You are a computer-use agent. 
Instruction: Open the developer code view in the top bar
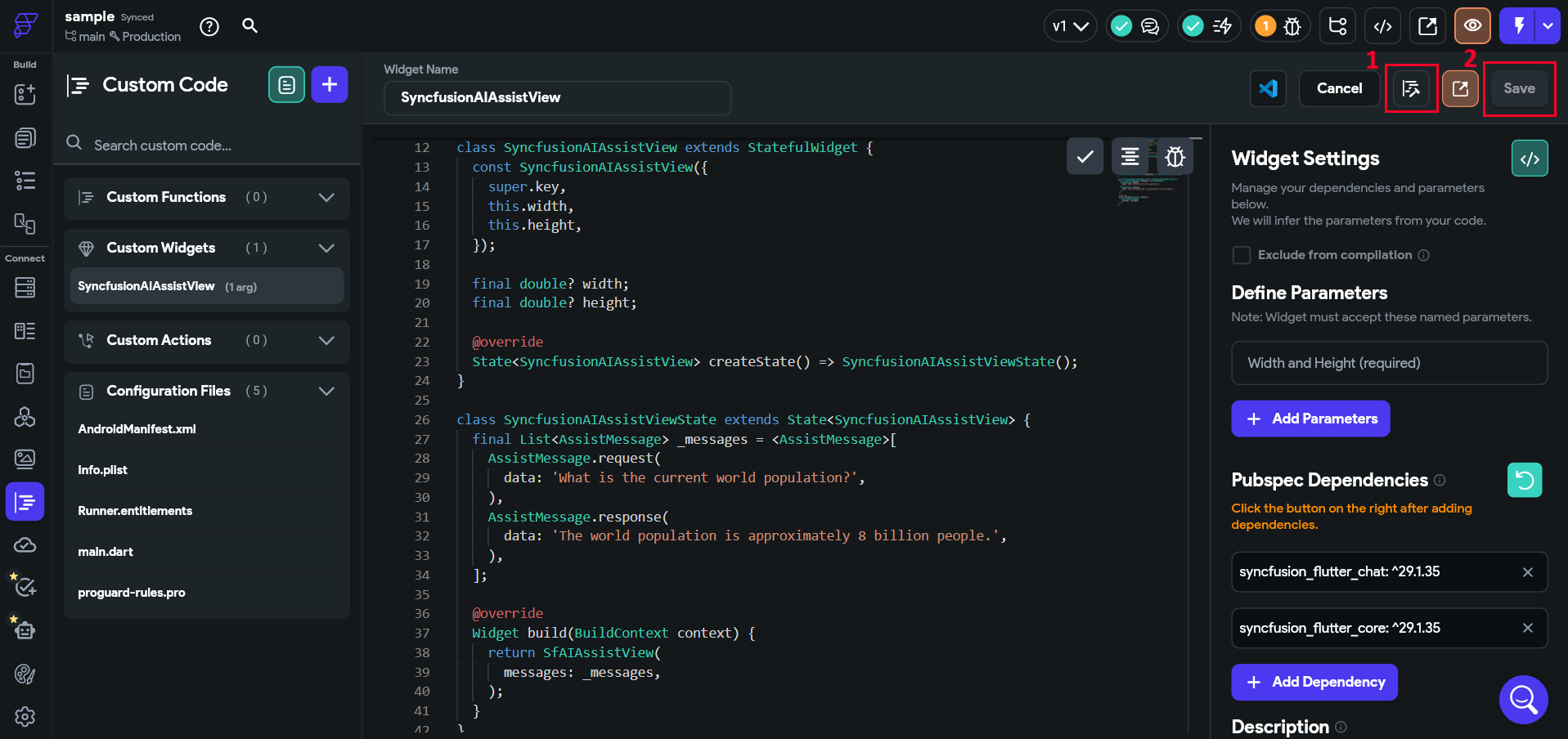[1382, 25]
